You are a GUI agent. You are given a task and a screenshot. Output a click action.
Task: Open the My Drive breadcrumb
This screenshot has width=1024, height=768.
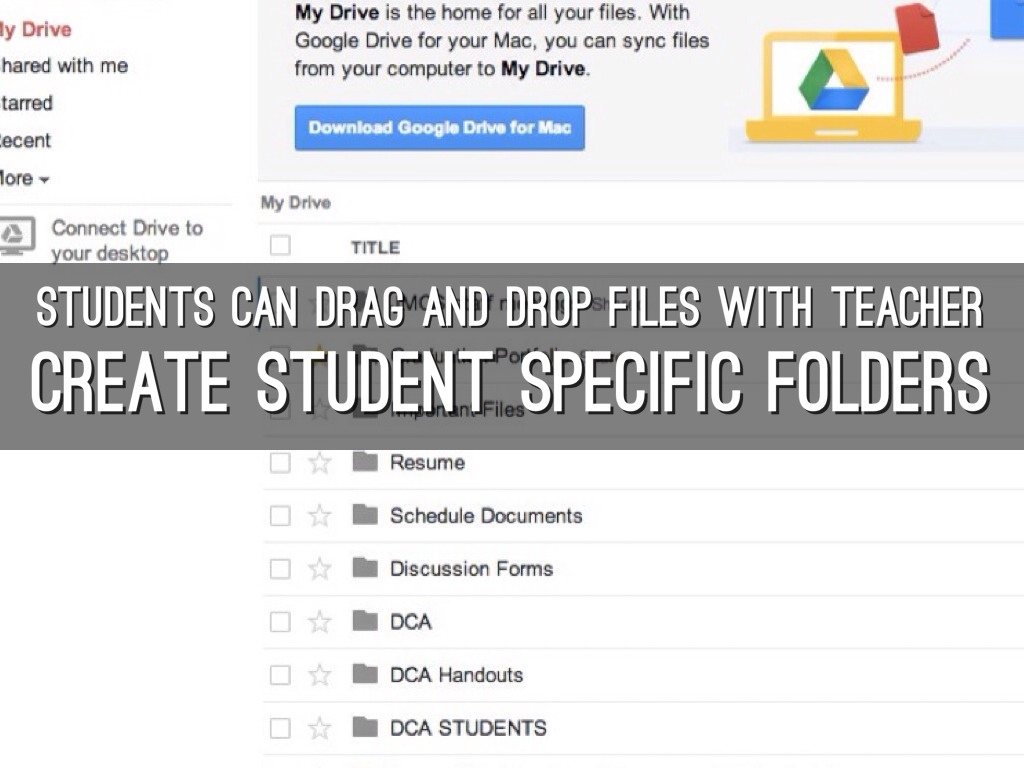[x=295, y=203]
